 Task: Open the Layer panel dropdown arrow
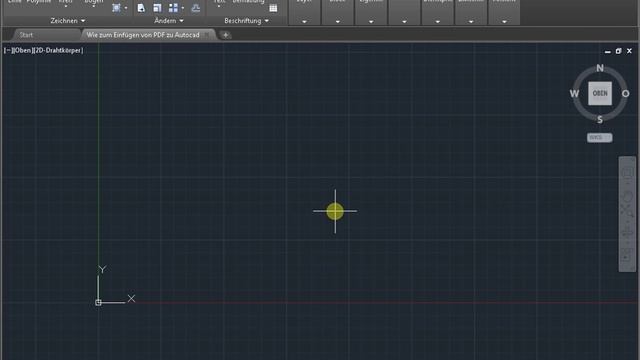(x=304, y=22)
